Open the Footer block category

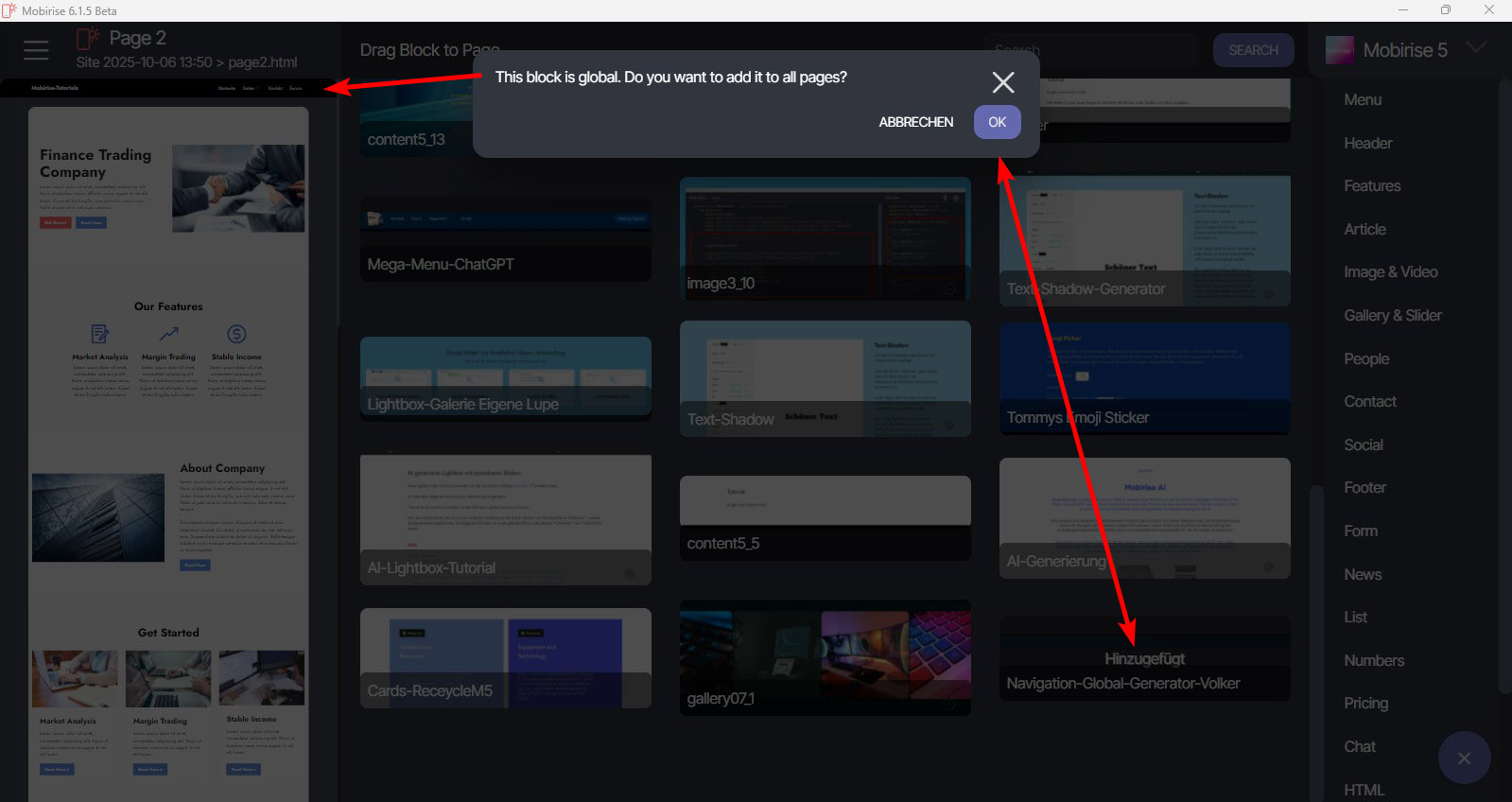coord(1364,487)
